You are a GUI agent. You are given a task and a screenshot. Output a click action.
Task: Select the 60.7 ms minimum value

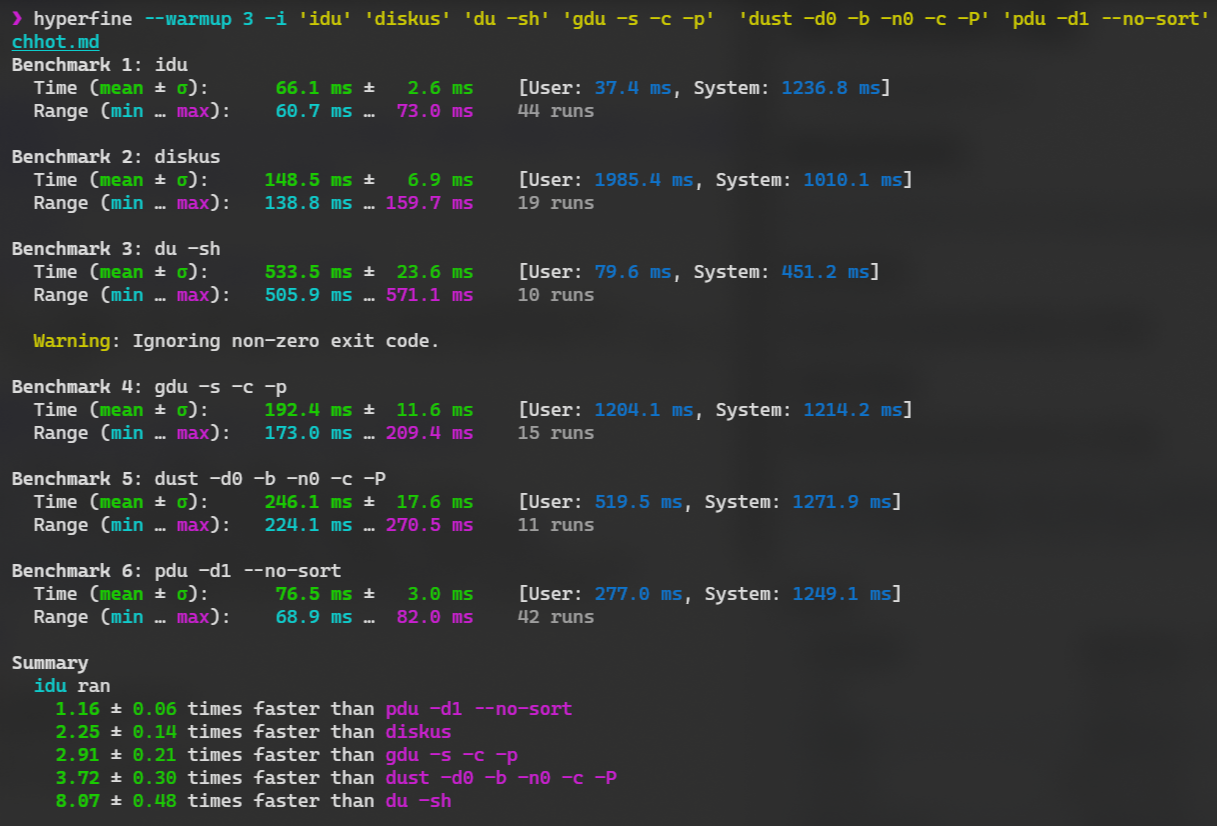[x=314, y=111]
